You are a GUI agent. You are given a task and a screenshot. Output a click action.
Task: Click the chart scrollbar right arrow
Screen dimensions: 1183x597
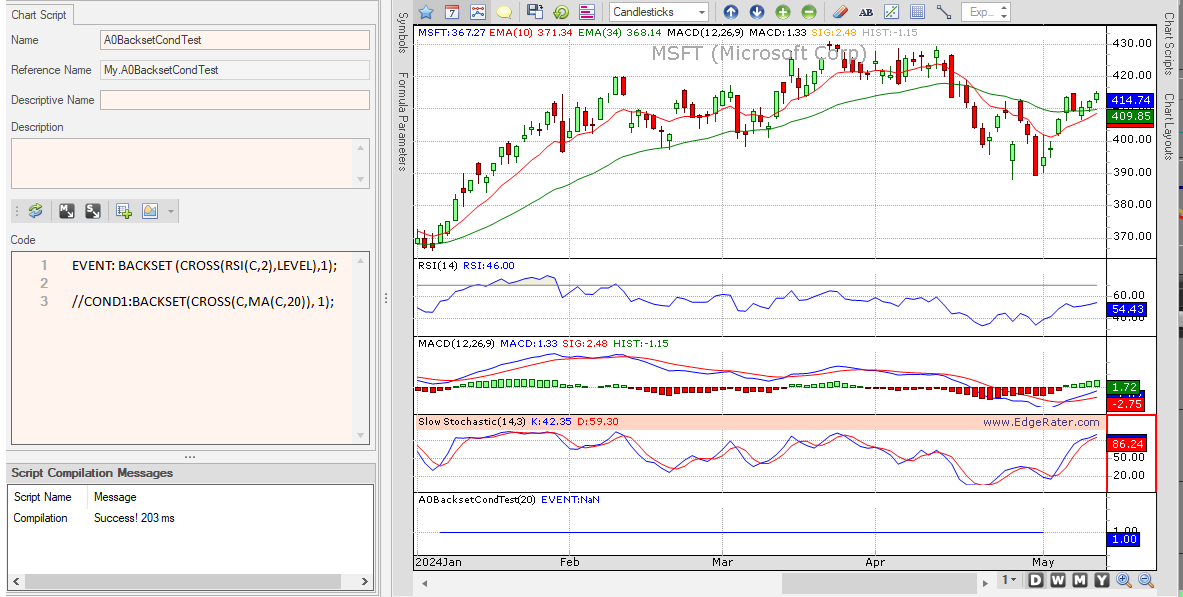(x=985, y=583)
